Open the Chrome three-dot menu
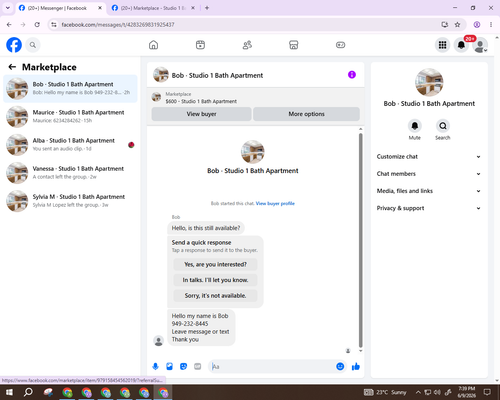500x400 pixels. (x=491, y=25)
